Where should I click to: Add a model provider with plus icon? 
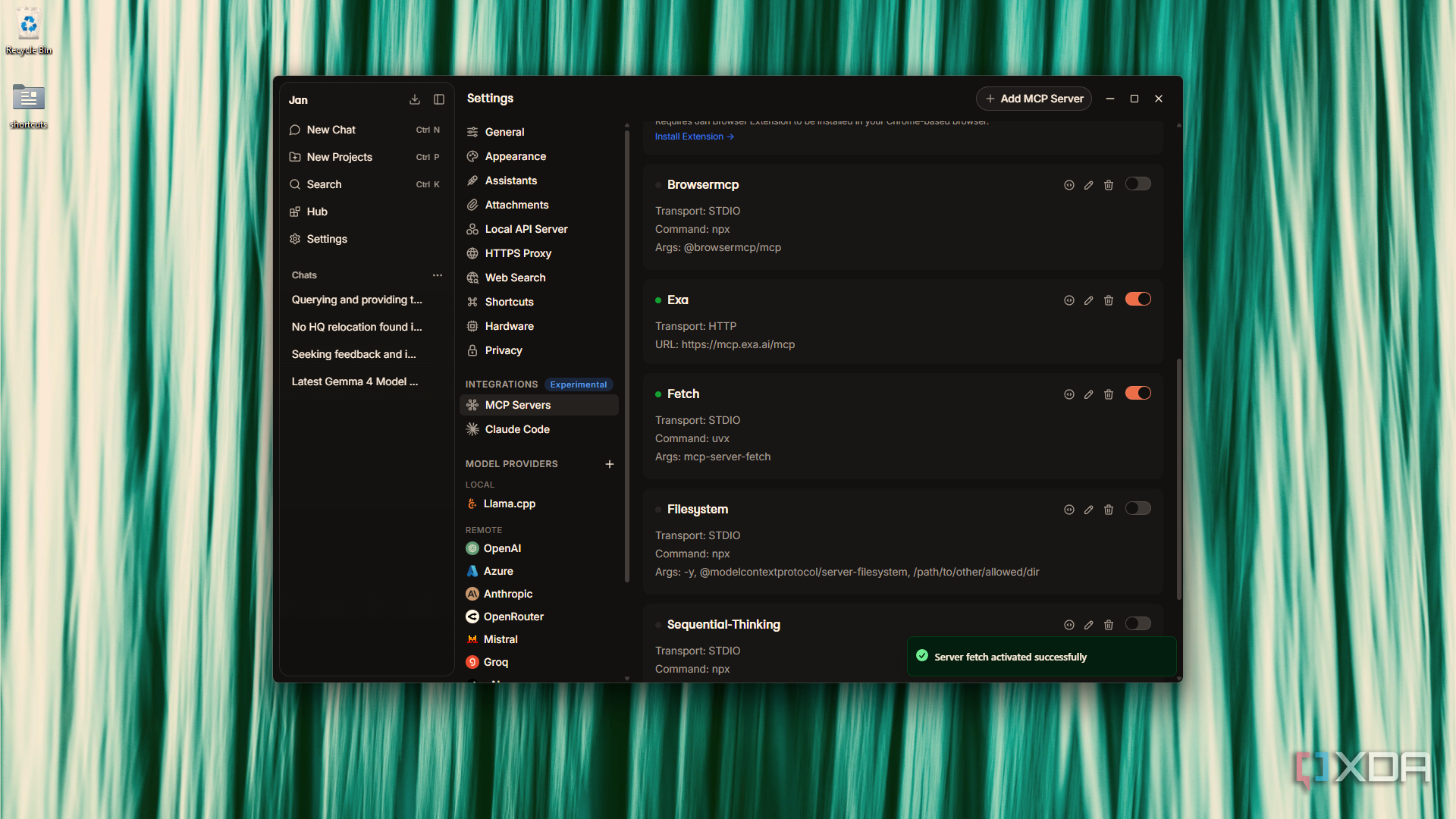coord(610,464)
